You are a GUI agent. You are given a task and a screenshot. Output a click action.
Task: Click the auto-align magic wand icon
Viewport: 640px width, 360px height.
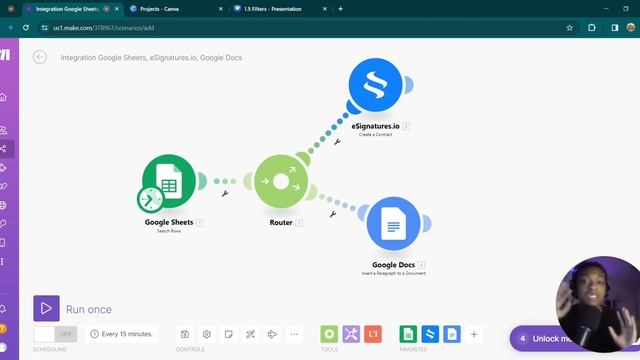point(250,334)
